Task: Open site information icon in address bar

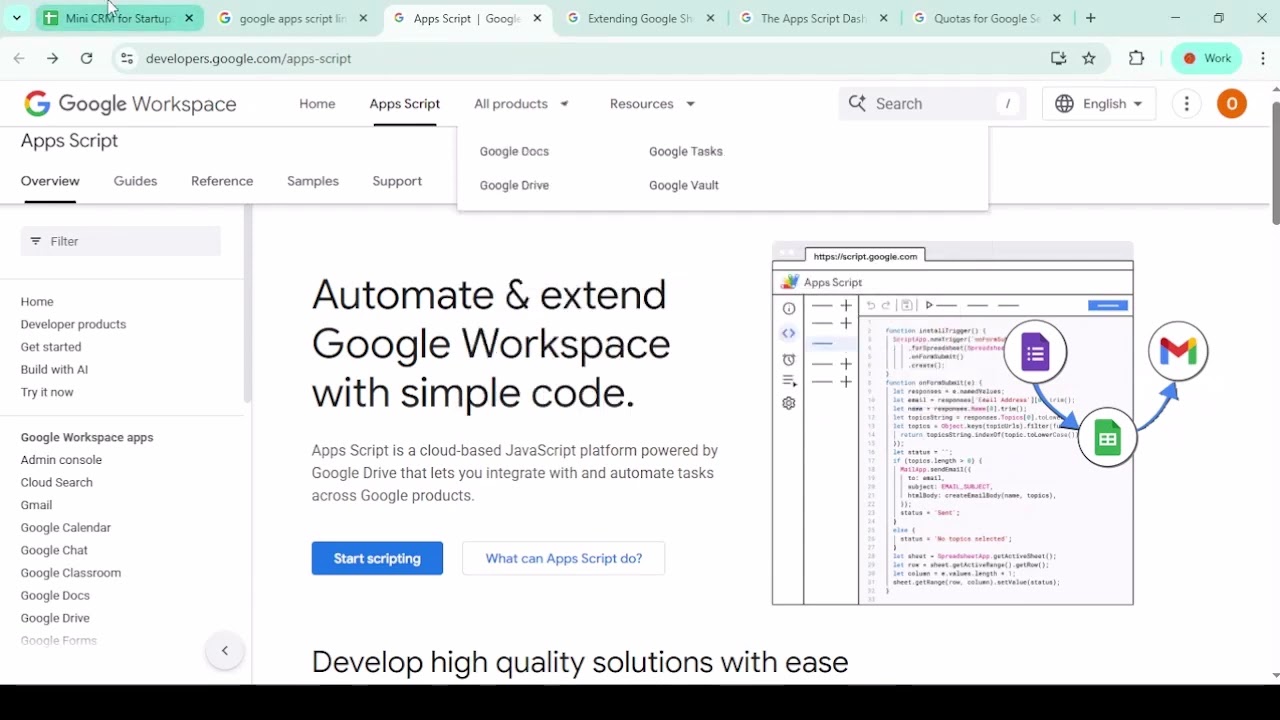Action: [x=126, y=58]
